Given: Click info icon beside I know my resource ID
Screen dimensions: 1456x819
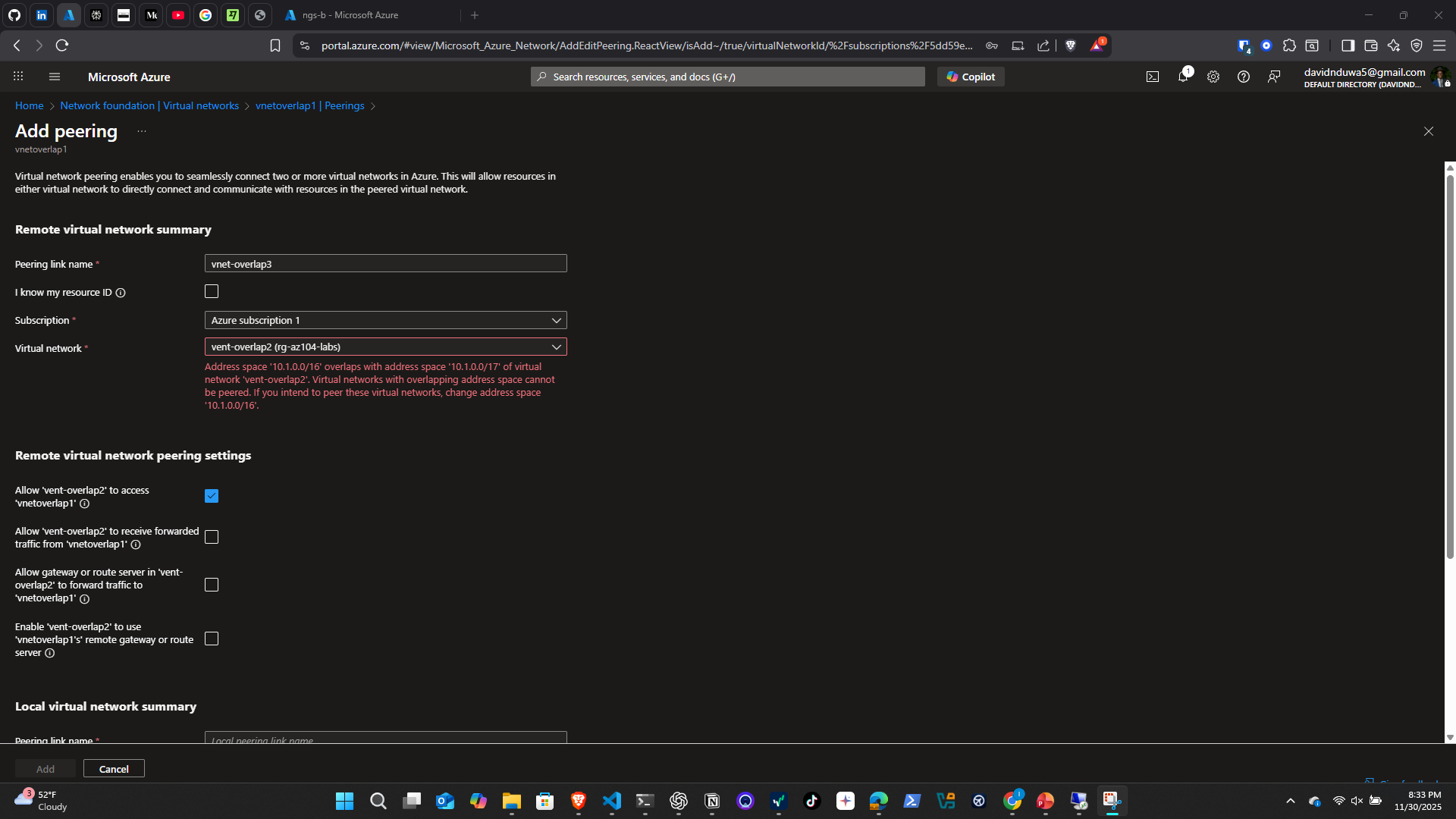Looking at the screenshot, I should coord(121,293).
